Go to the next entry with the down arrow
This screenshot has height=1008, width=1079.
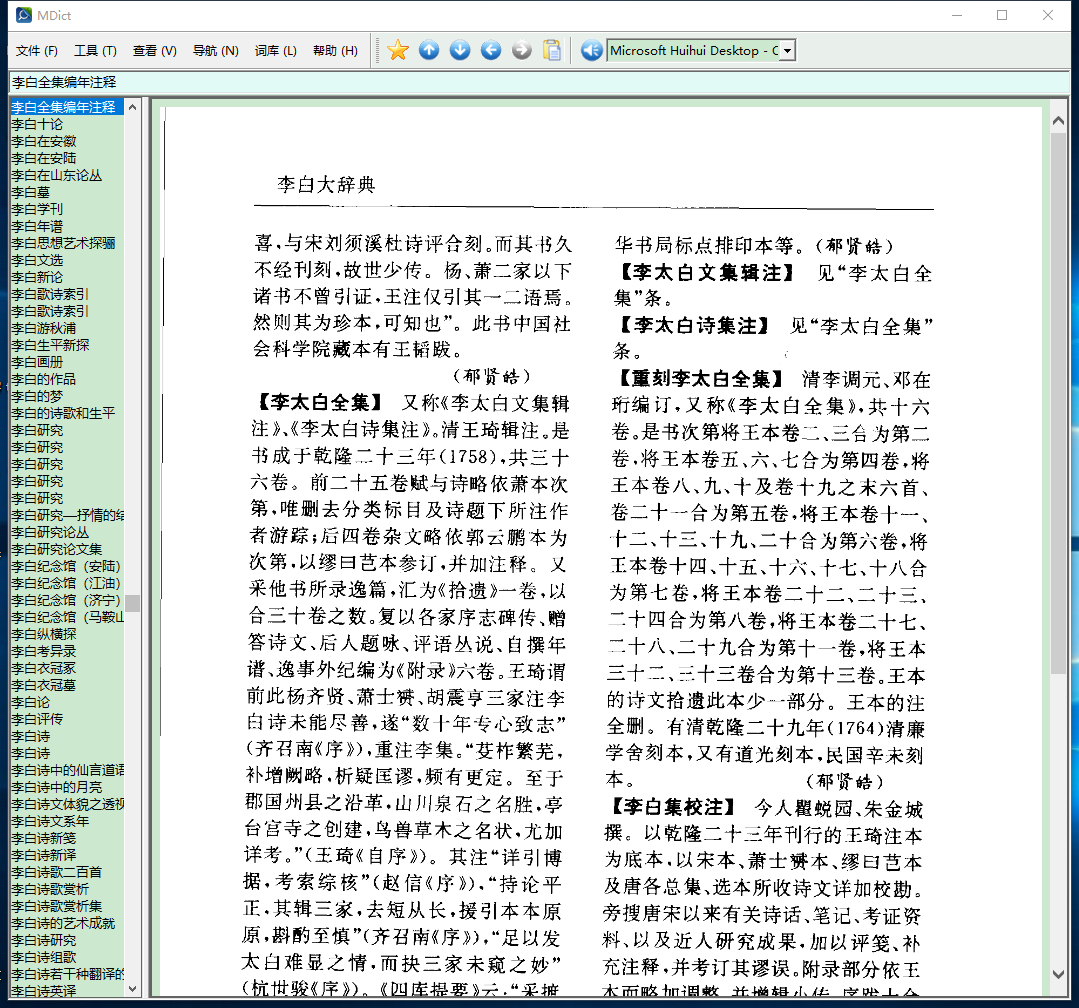tap(460, 50)
